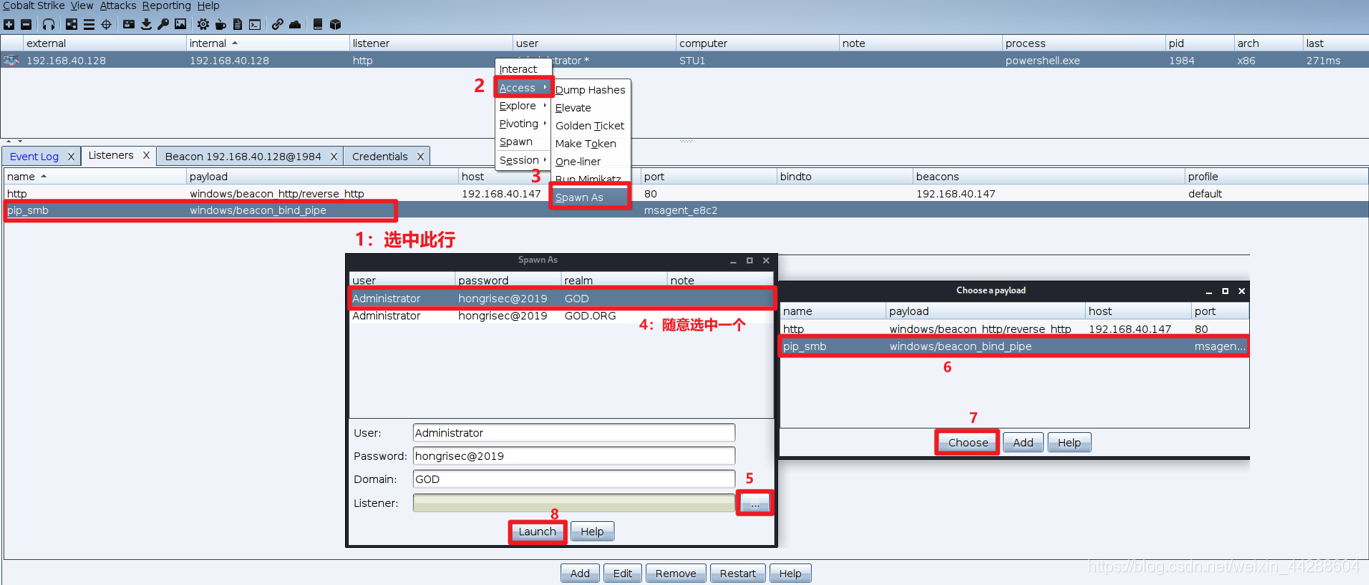Image resolution: width=1369 pixels, height=585 pixels.
Task: Select Make Token from Access submenu
Action: tap(591, 143)
